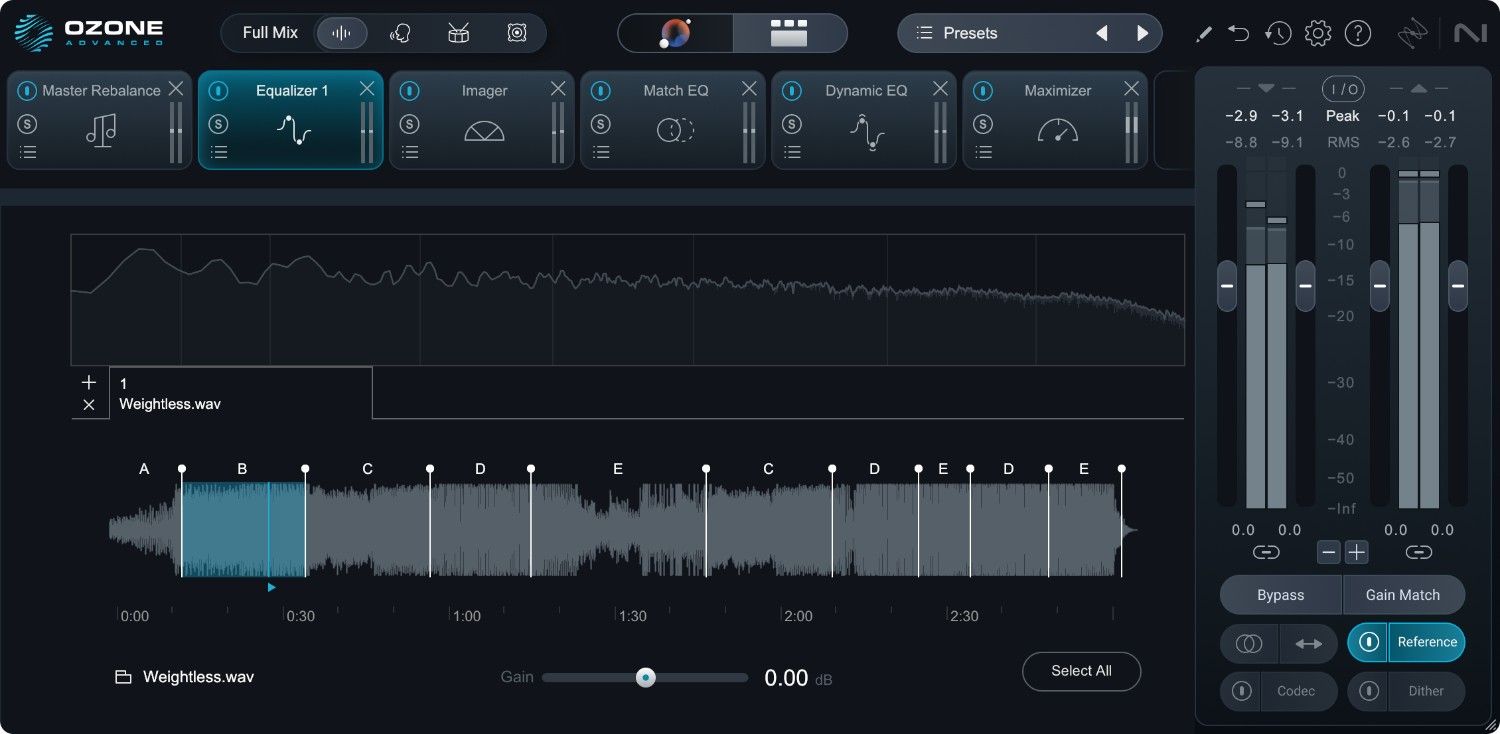The height and width of the screenshot is (734, 1500).
Task: Switch to the module chain view tab
Action: 789,33
